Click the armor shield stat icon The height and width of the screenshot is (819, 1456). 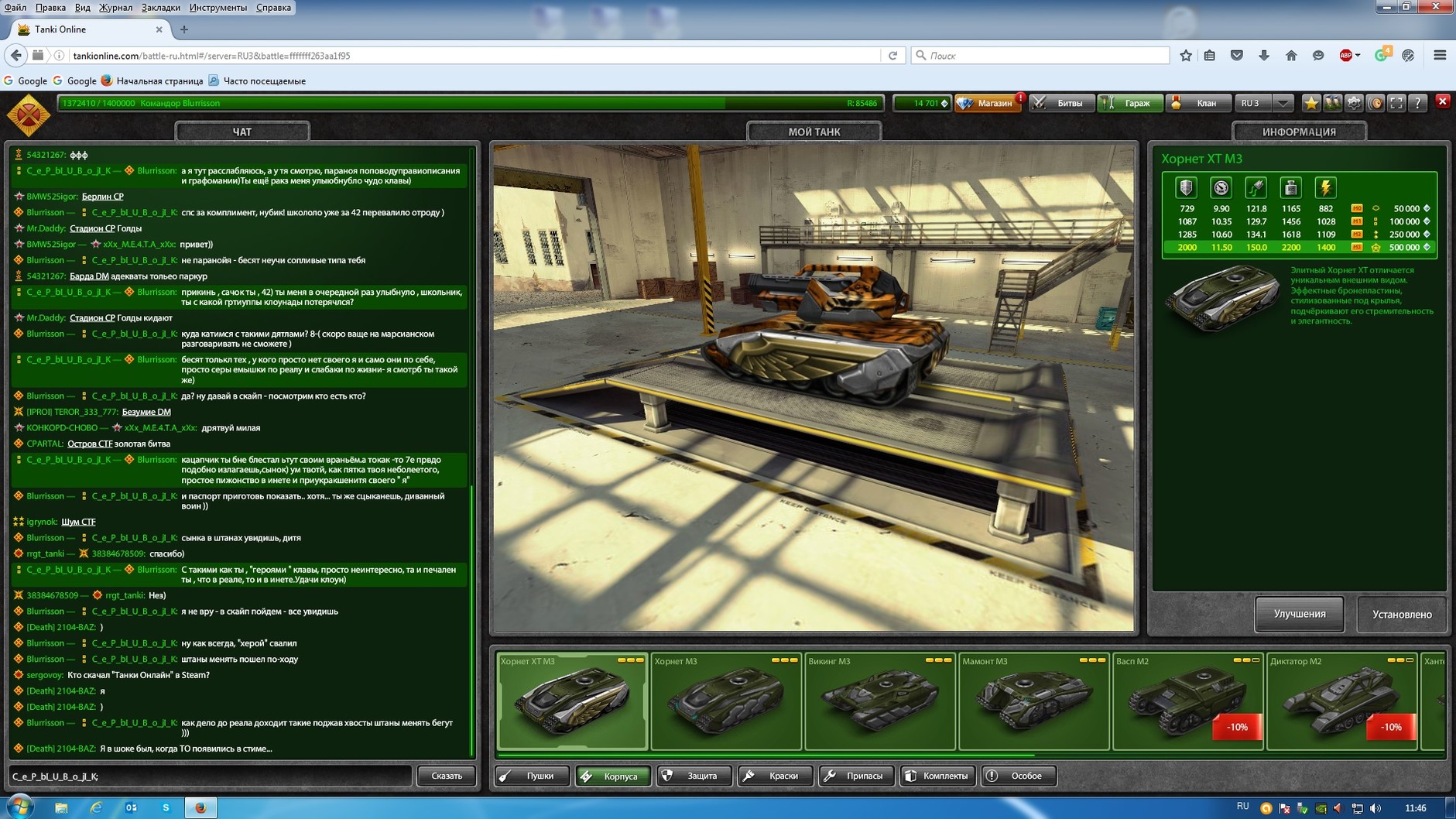pyautogui.click(x=1186, y=187)
